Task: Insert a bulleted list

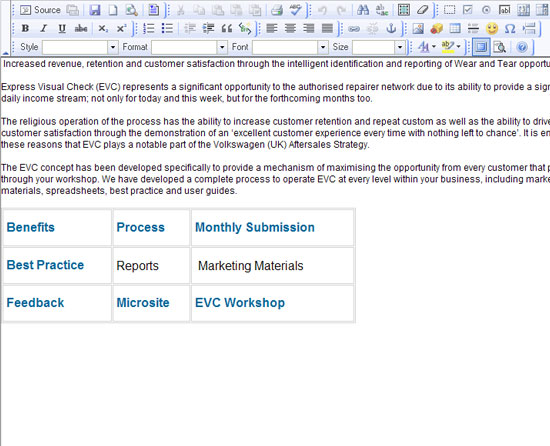Action: tap(167, 28)
